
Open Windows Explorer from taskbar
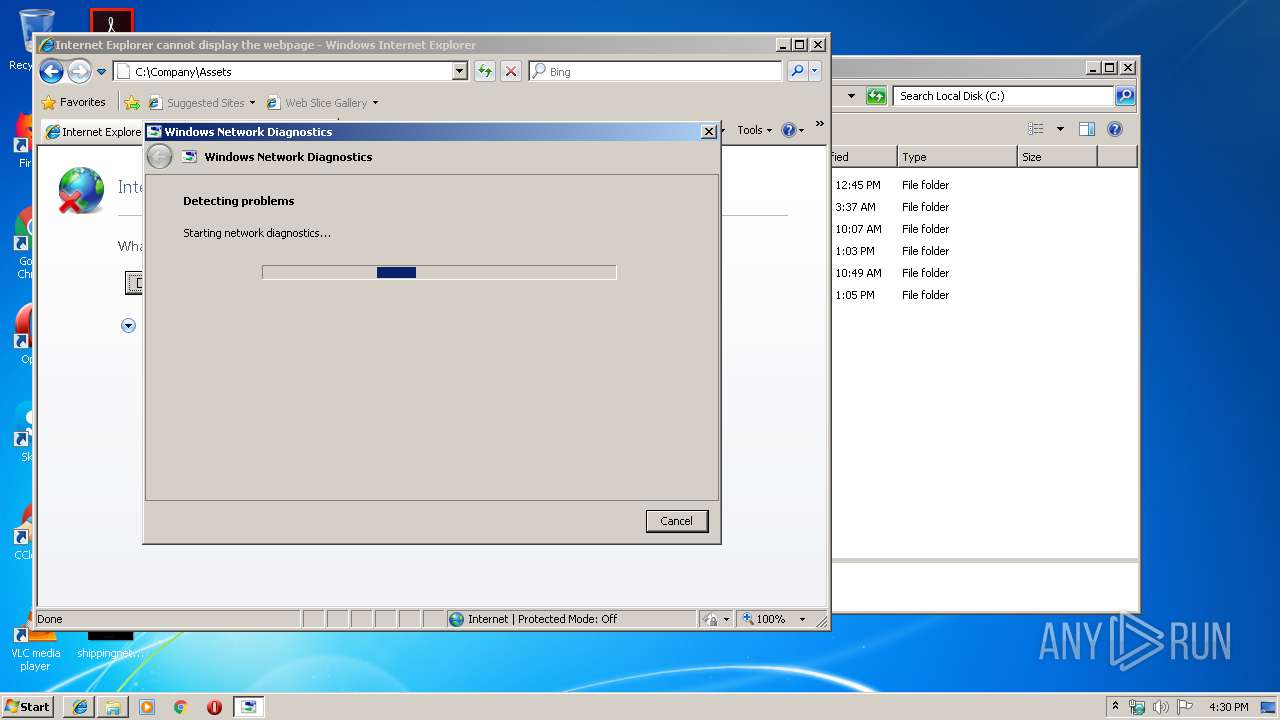(x=113, y=707)
